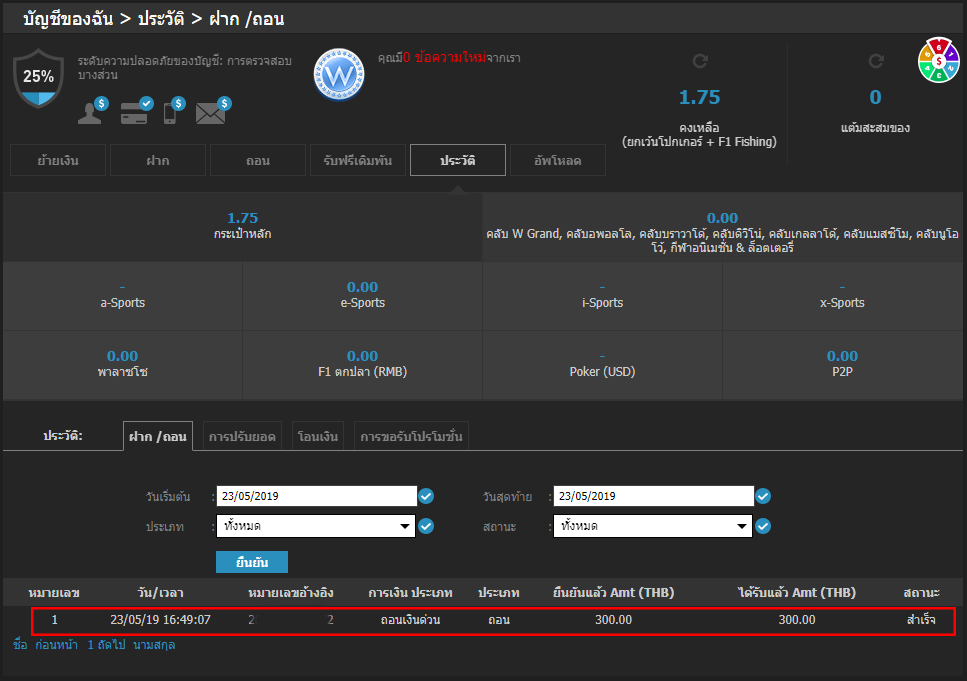Click the วันเริ่มต้น start date input
This screenshot has width=967, height=681.
point(317,496)
